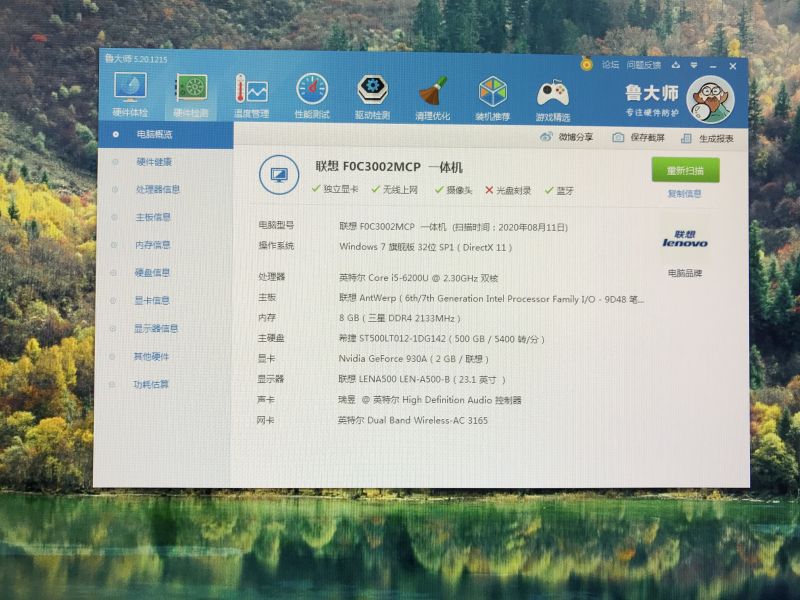800x600 pixels.
Task: Open the 温度管理 temperature management tool
Action: [251, 96]
